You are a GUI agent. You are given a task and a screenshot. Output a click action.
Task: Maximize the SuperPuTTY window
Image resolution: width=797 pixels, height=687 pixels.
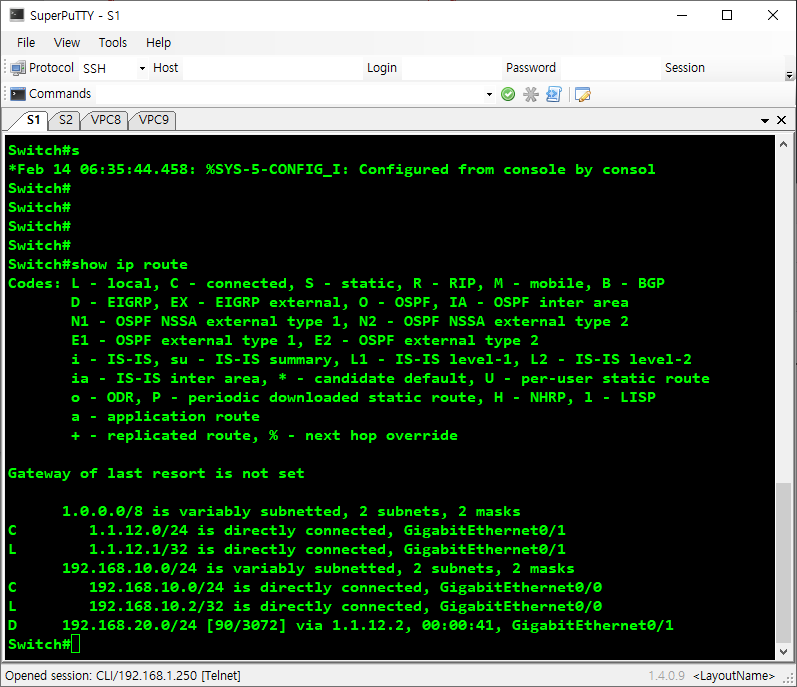(x=727, y=15)
